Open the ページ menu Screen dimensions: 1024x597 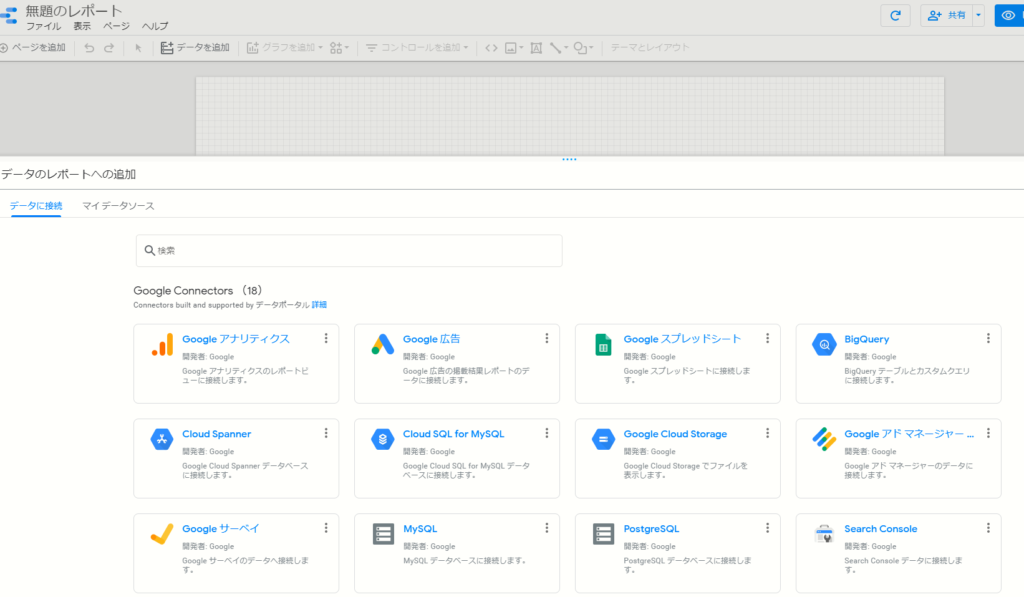click(116, 26)
